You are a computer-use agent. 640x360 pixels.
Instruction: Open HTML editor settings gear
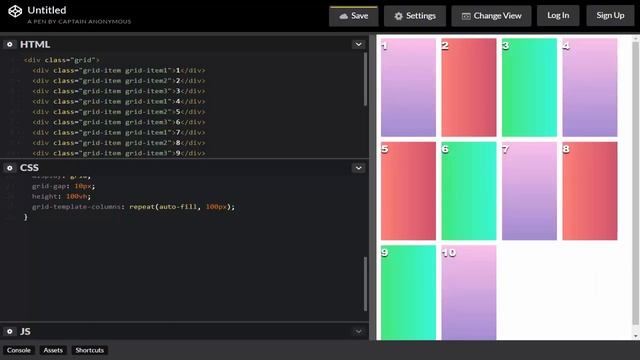pyautogui.click(x=10, y=44)
